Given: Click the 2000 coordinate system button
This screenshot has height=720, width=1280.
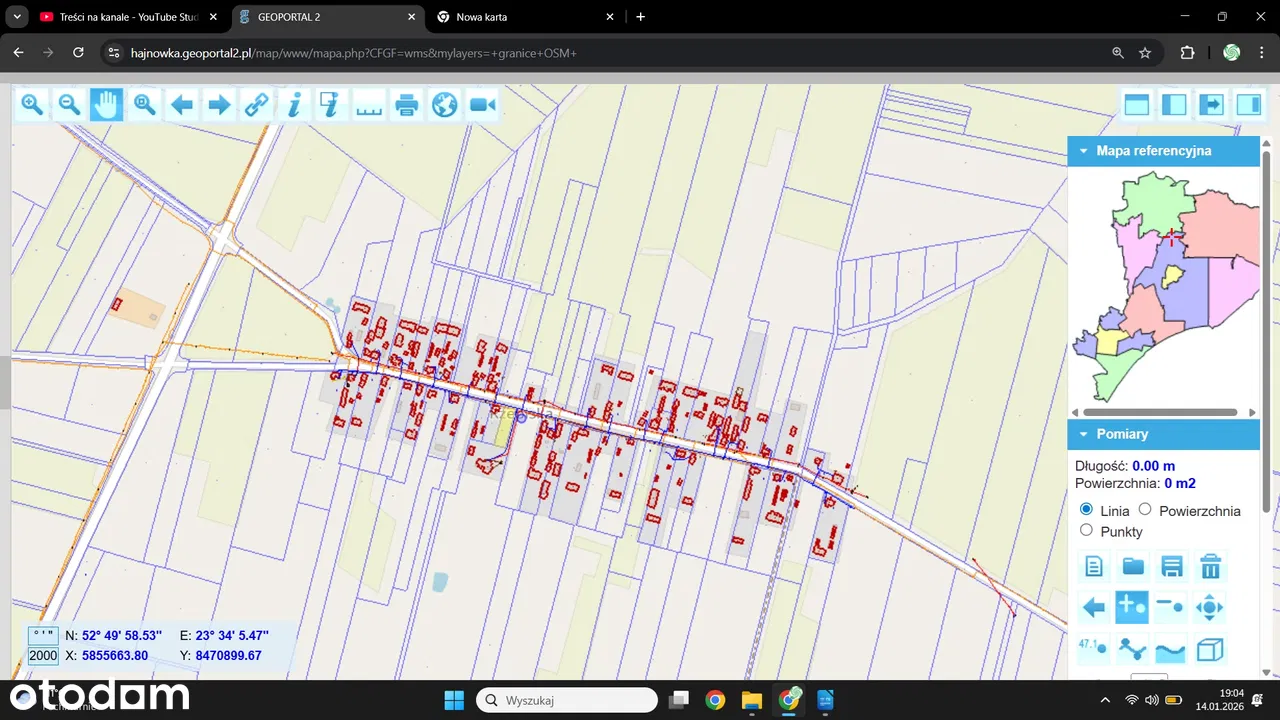Looking at the screenshot, I should [43, 656].
